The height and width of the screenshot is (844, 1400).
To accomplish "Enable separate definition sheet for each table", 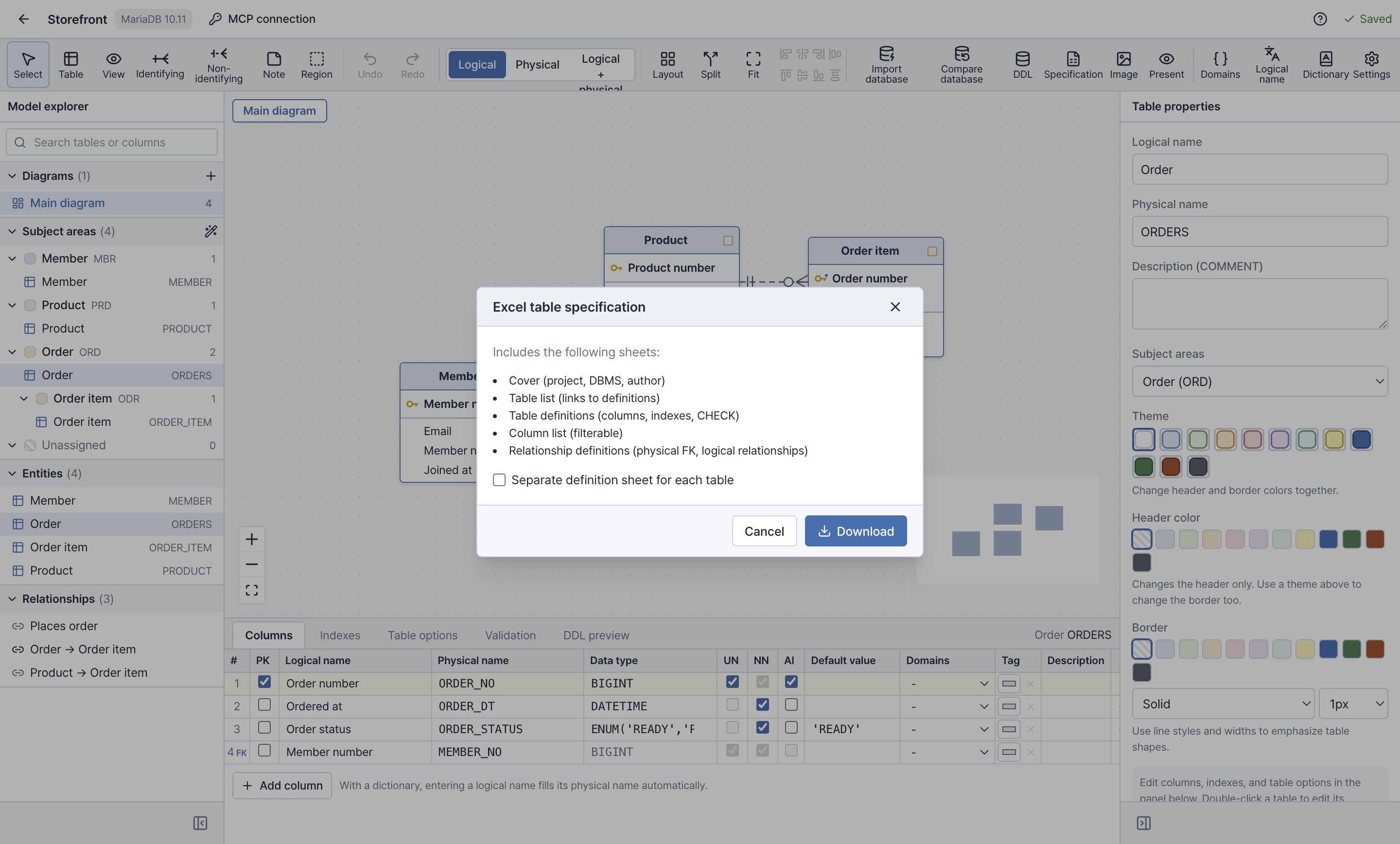I will 499,480.
